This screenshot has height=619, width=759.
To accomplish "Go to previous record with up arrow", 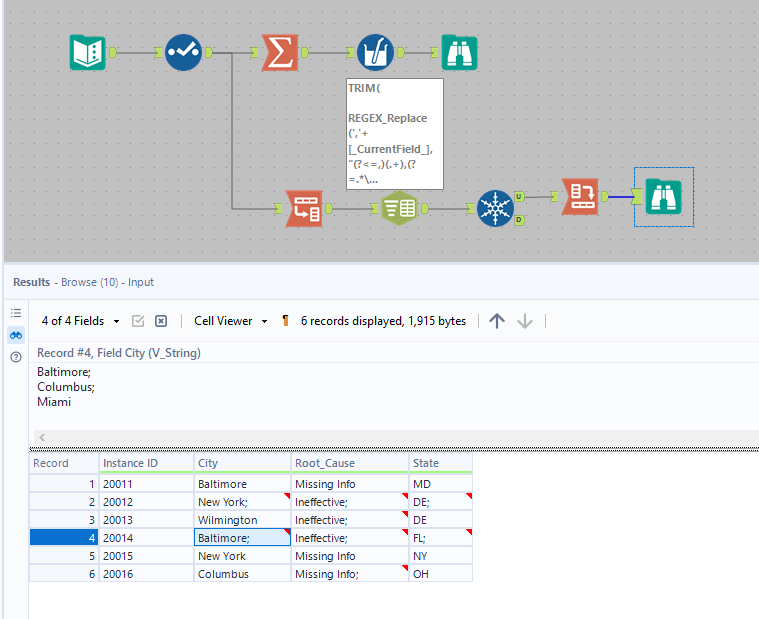I will [497, 321].
